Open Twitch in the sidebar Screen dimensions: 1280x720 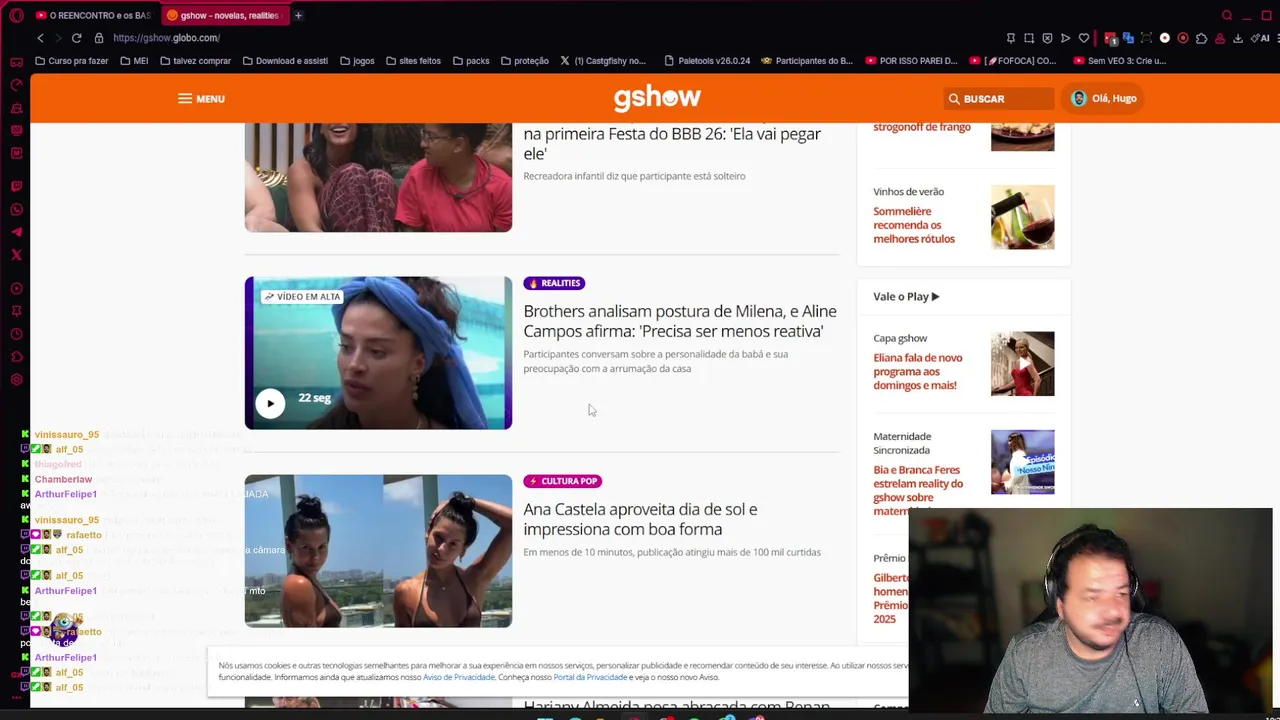[x=16, y=186]
